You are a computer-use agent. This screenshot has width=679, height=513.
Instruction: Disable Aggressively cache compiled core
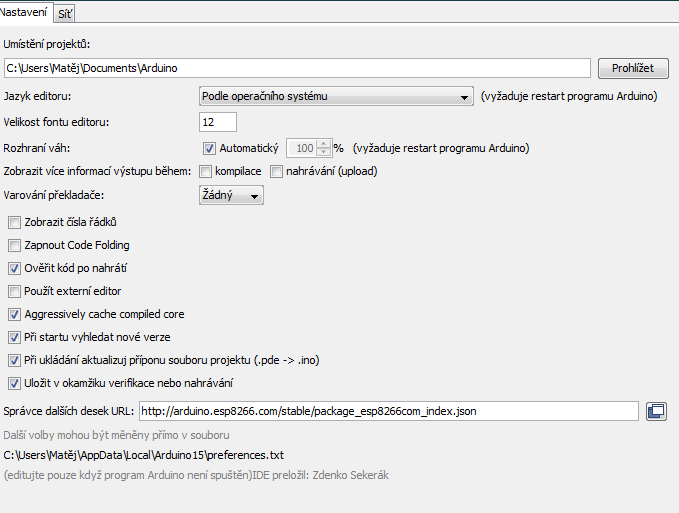pyautogui.click(x=14, y=314)
